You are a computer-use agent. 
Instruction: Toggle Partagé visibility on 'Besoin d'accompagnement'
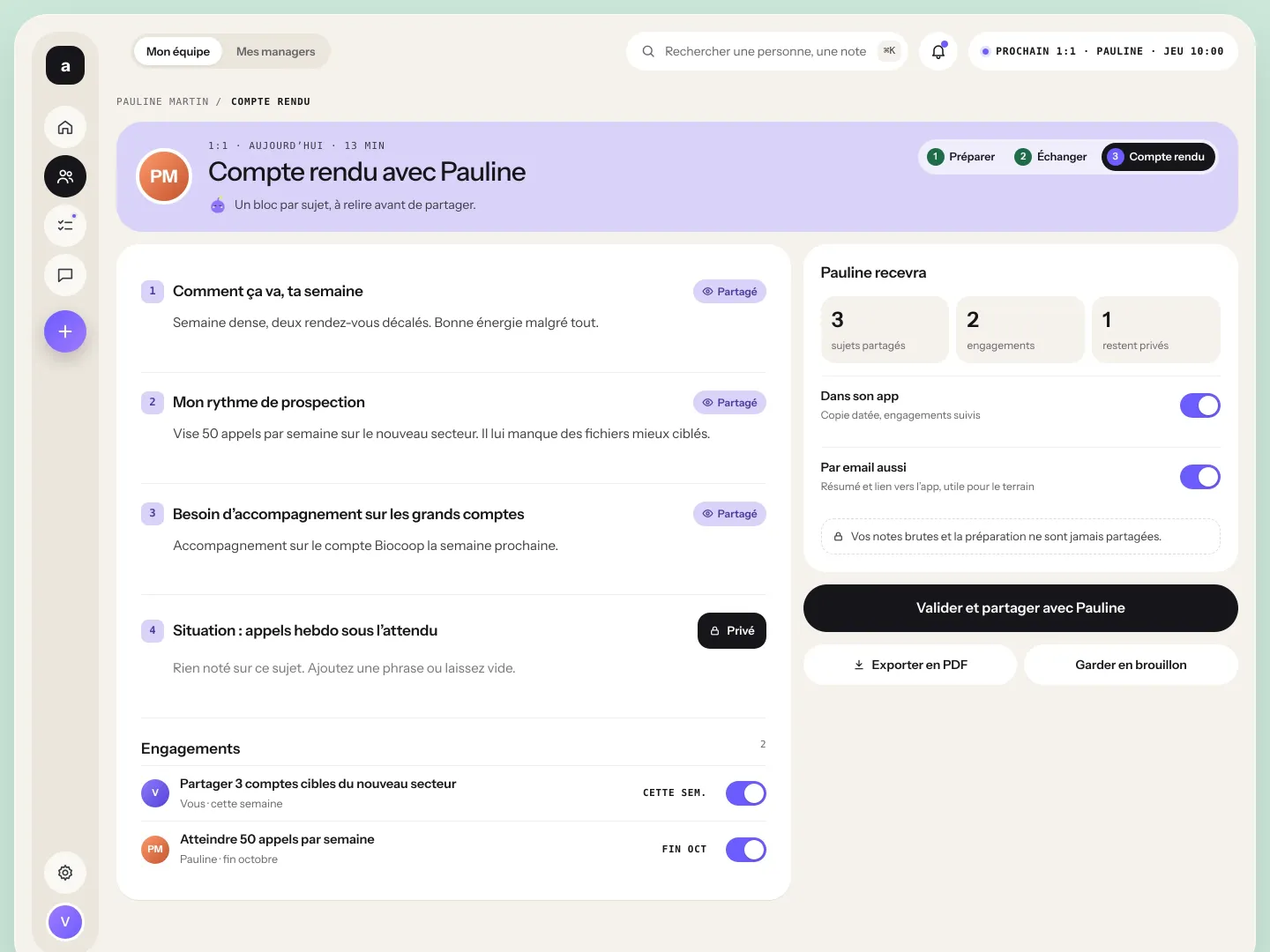coord(729,514)
